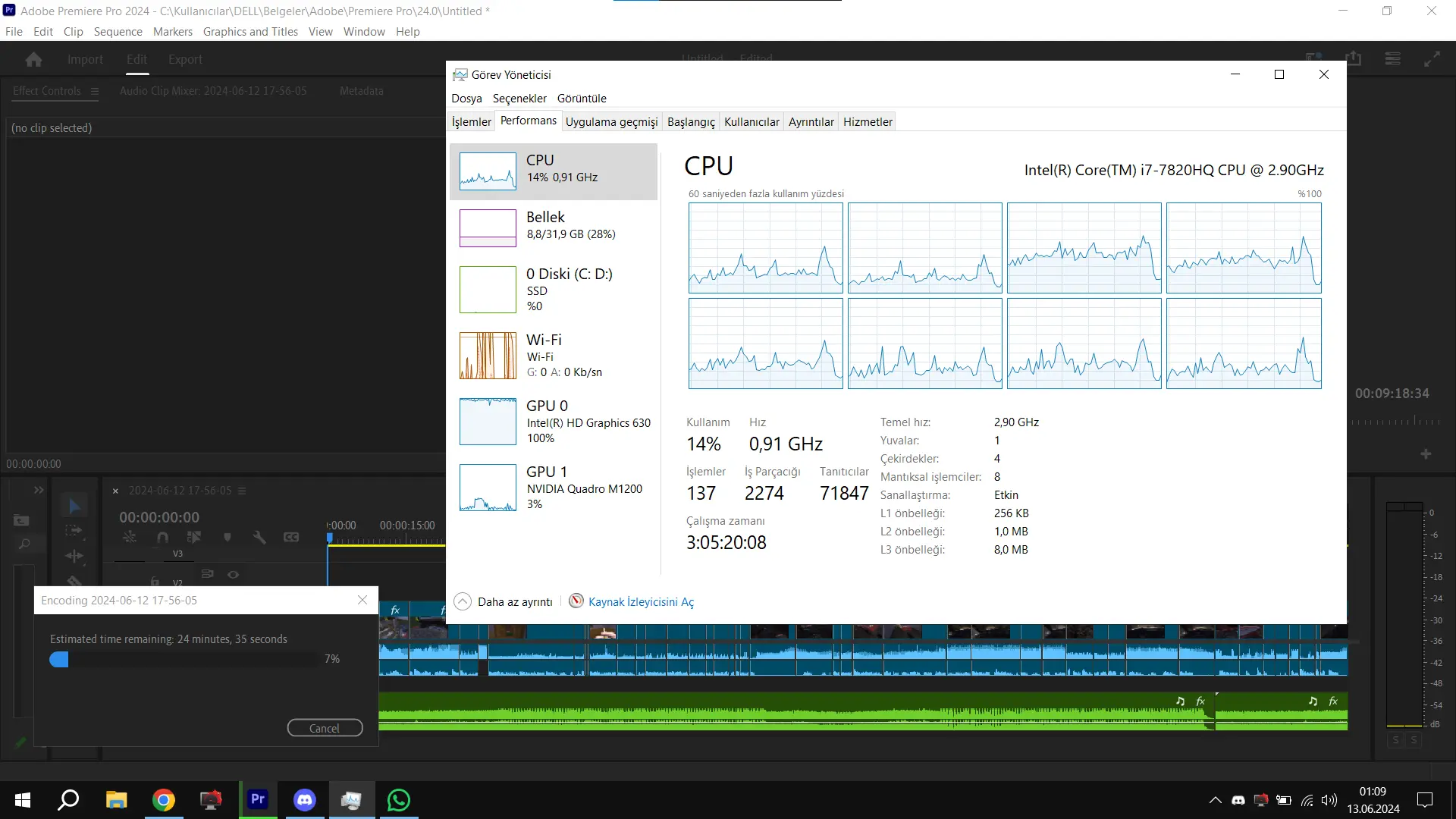
Task: Open File Explorer from the taskbar
Action: pos(116,800)
